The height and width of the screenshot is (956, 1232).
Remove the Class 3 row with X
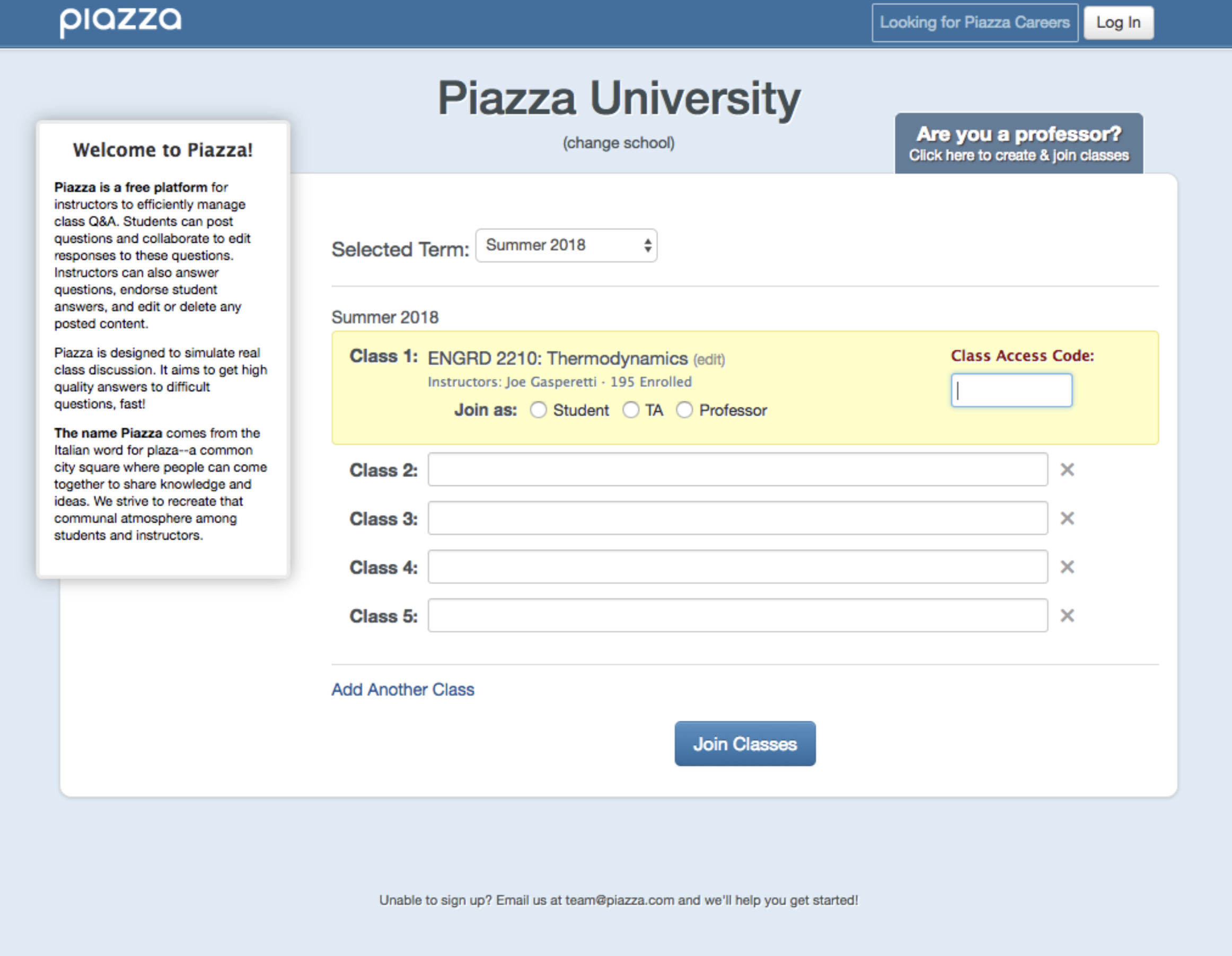[x=1067, y=518]
